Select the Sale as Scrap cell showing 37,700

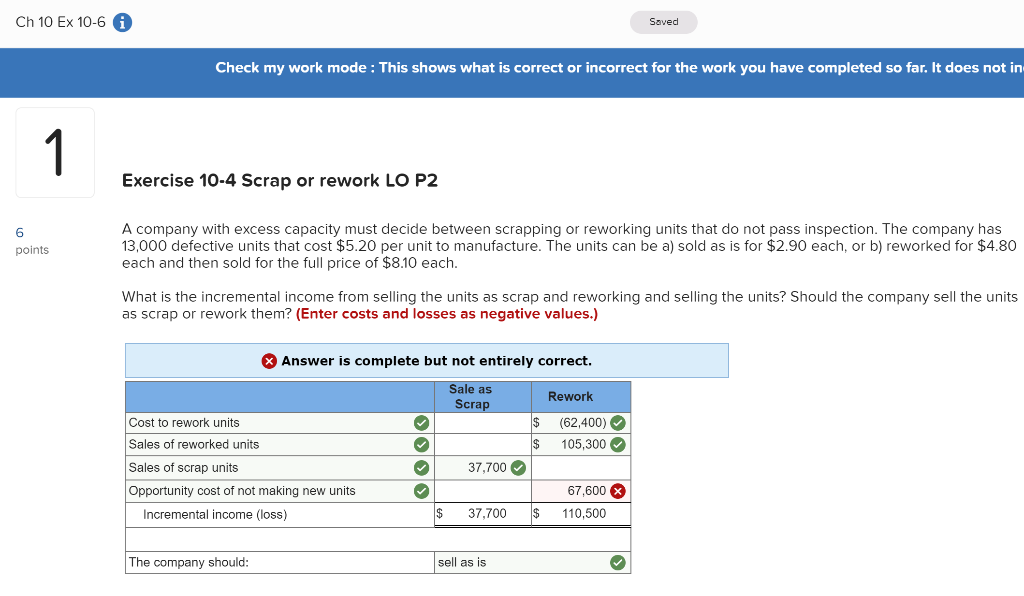pos(483,468)
